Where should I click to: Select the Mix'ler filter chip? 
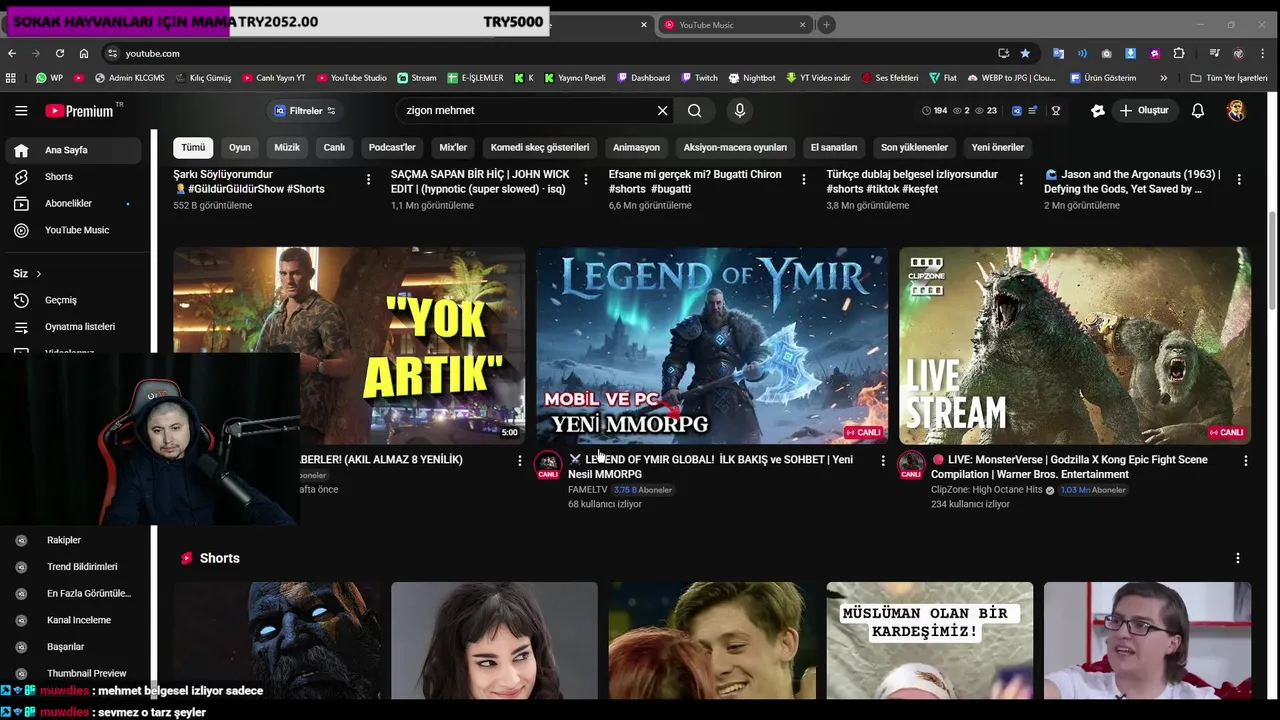(453, 147)
